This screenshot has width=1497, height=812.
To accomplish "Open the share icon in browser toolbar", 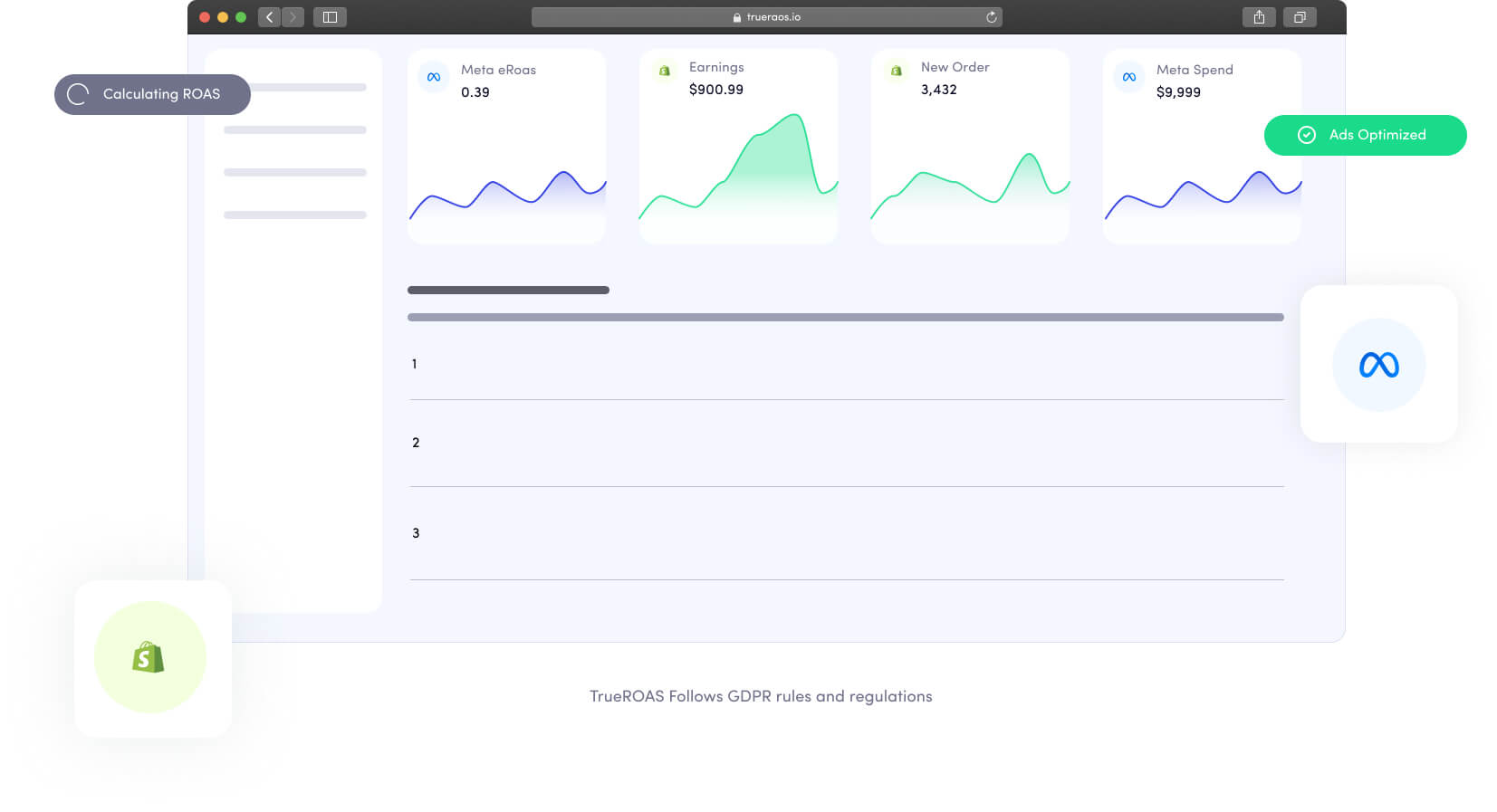I will pyautogui.click(x=1259, y=17).
